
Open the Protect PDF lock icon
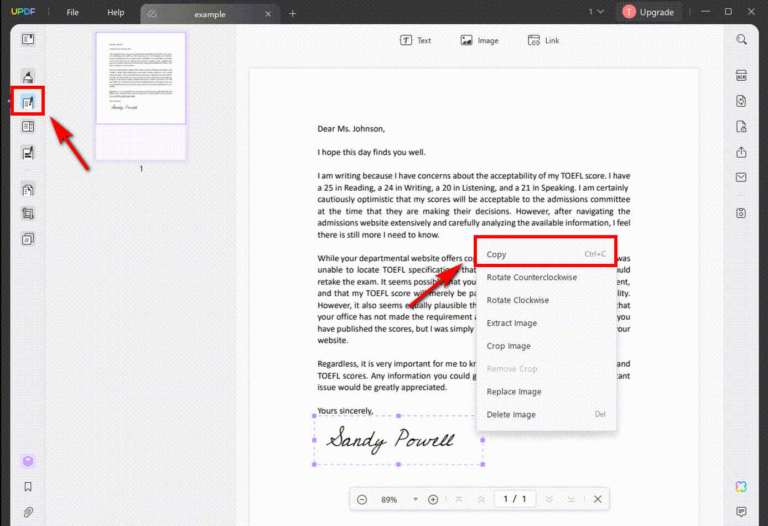[x=741, y=127]
